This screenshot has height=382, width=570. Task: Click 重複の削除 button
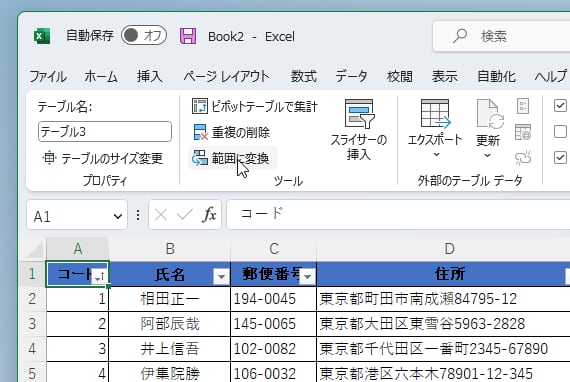(x=232, y=132)
